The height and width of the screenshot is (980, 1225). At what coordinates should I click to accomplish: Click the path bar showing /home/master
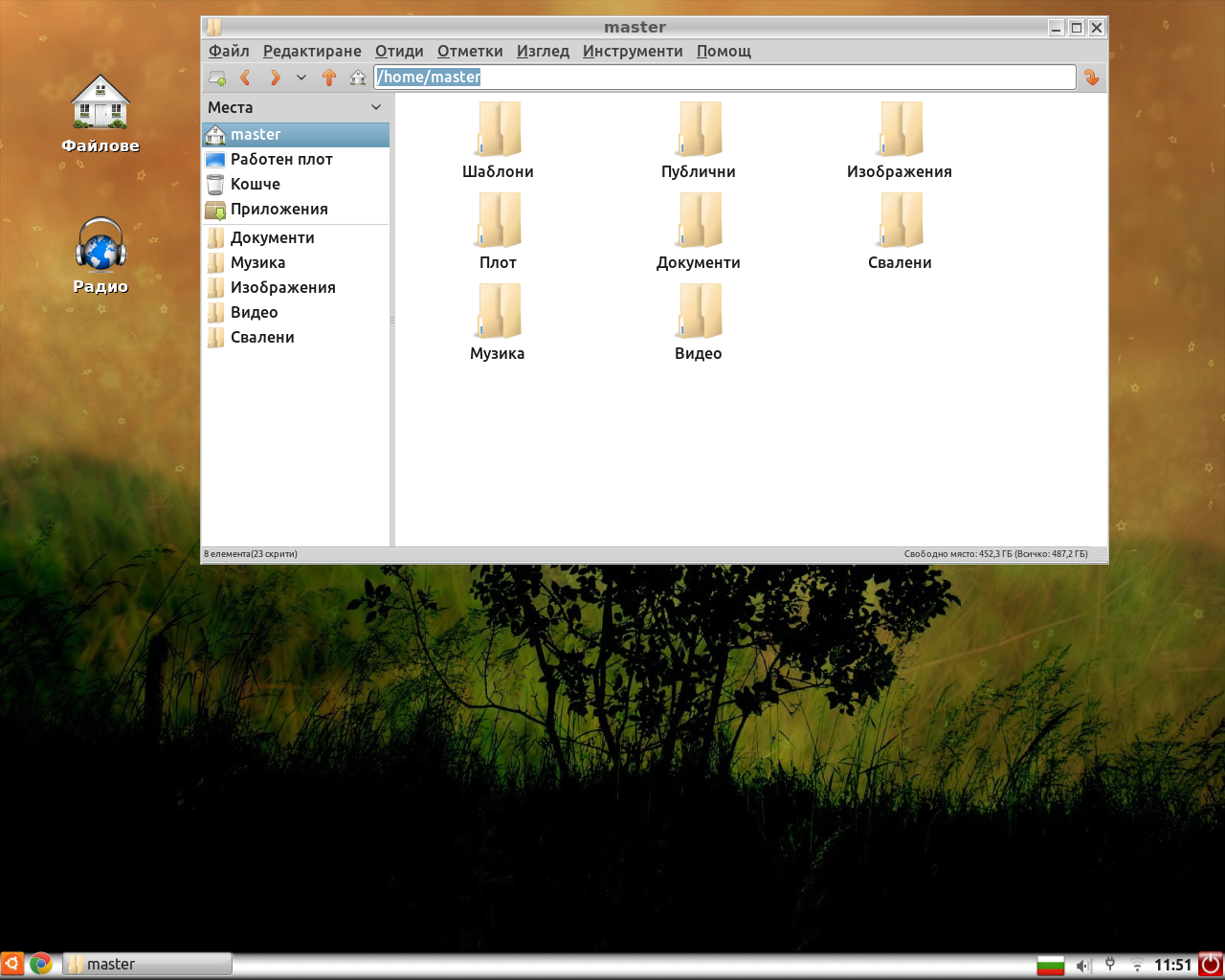pyautogui.click(x=724, y=78)
